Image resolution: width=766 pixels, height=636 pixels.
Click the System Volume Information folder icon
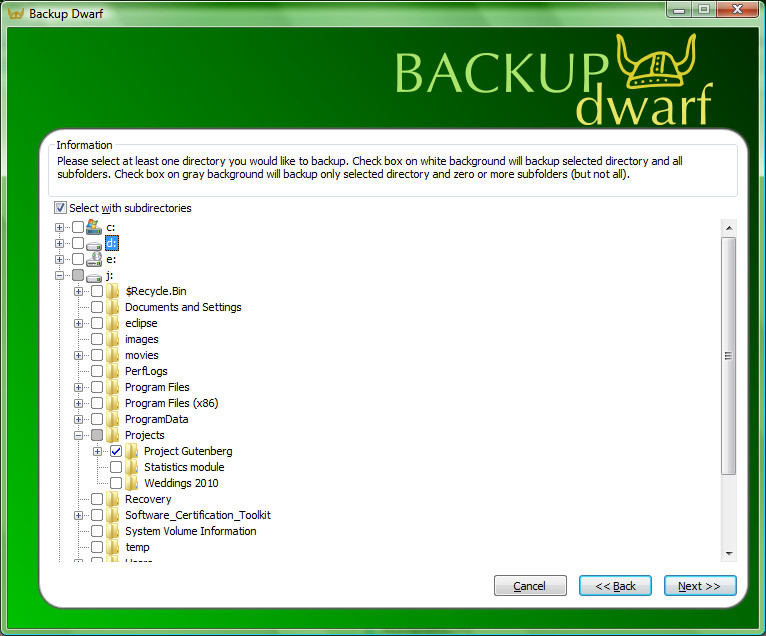click(113, 531)
